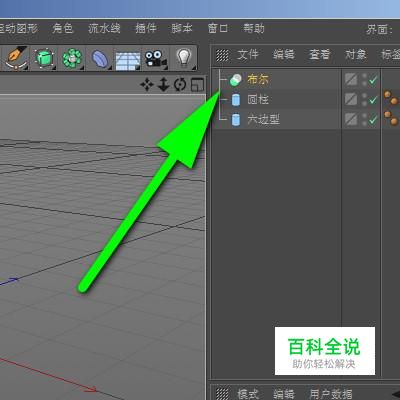Open the Floor environment tool
400x400 pixels.
(x=128, y=60)
